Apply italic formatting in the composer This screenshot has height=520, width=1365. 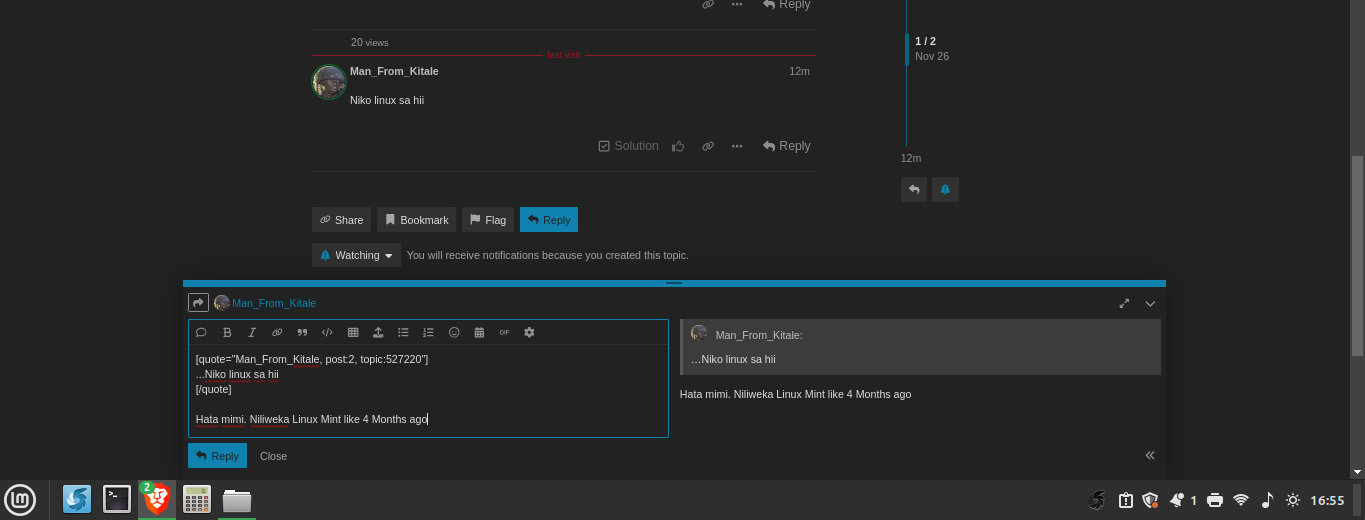[252, 332]
